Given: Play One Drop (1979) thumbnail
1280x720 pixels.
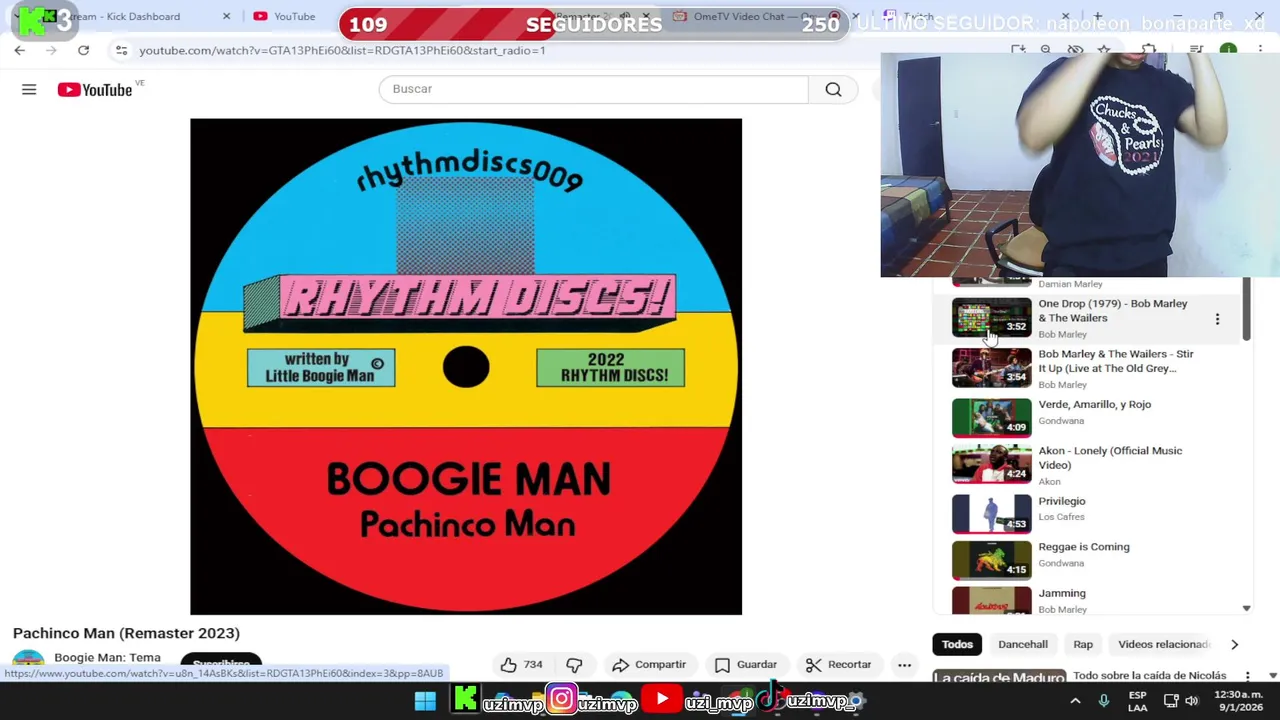Looking at the screenshot, I should 991,319.
